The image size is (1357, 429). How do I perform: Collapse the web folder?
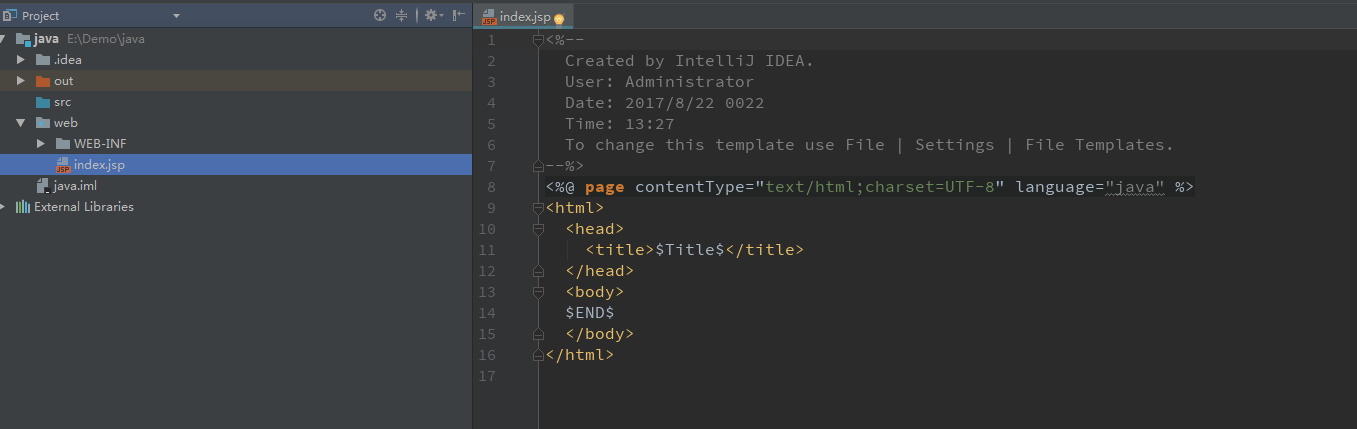[x=20, y=123]
